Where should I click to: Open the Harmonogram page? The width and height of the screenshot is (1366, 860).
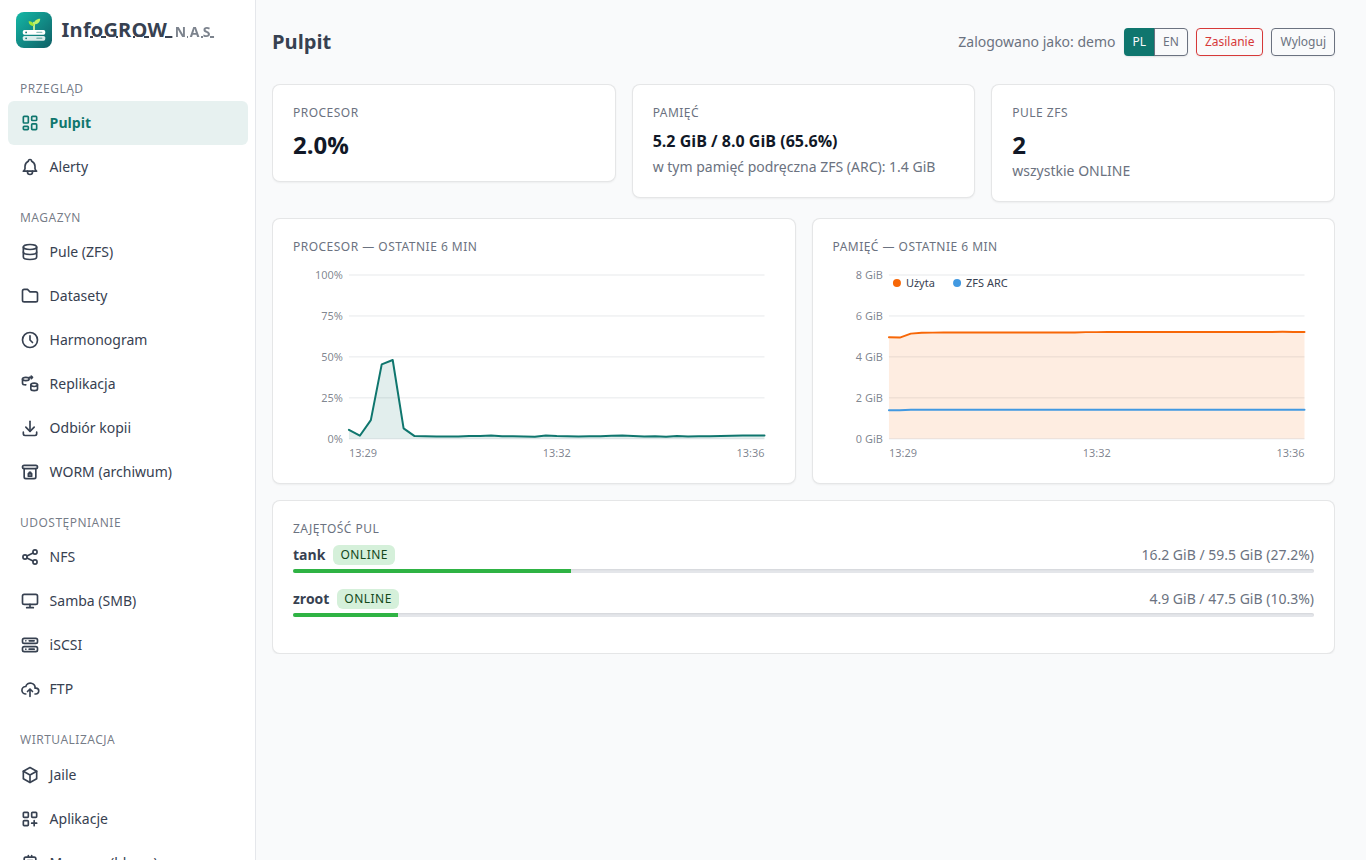128,340
